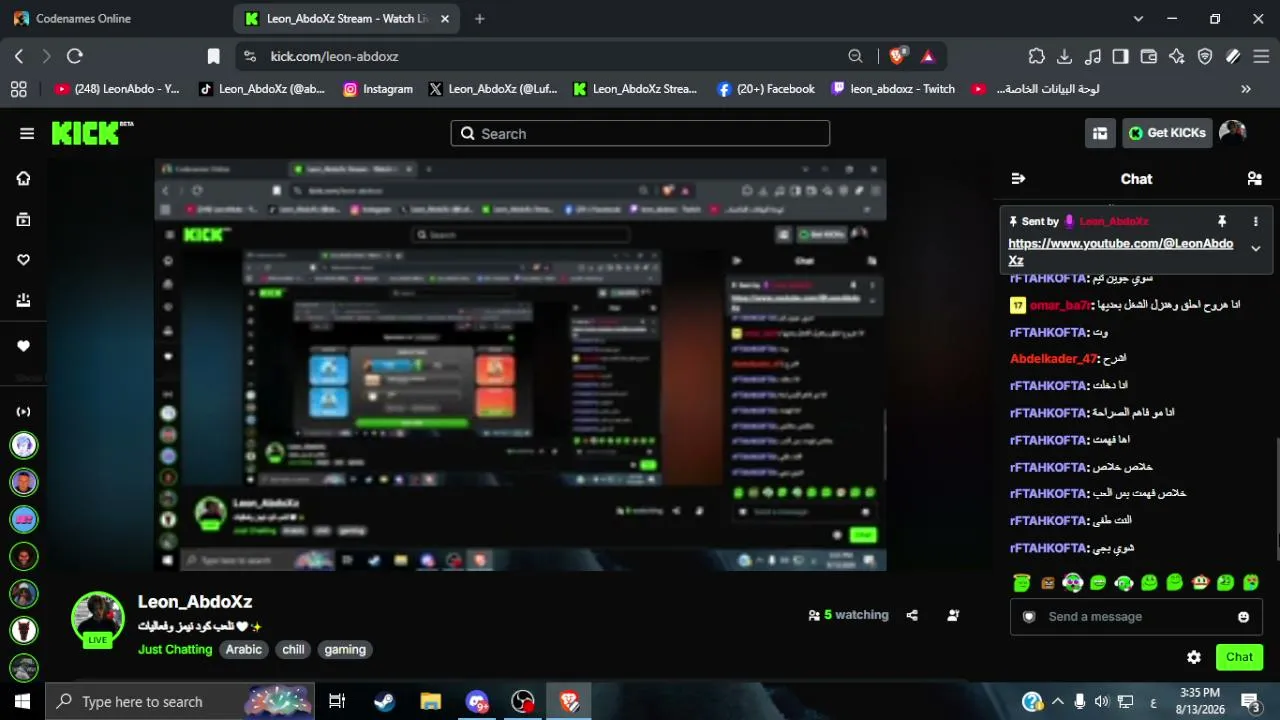
Task: Expand the pinned message chevron
Action: pyautogui.click(x=1256, y=249)
